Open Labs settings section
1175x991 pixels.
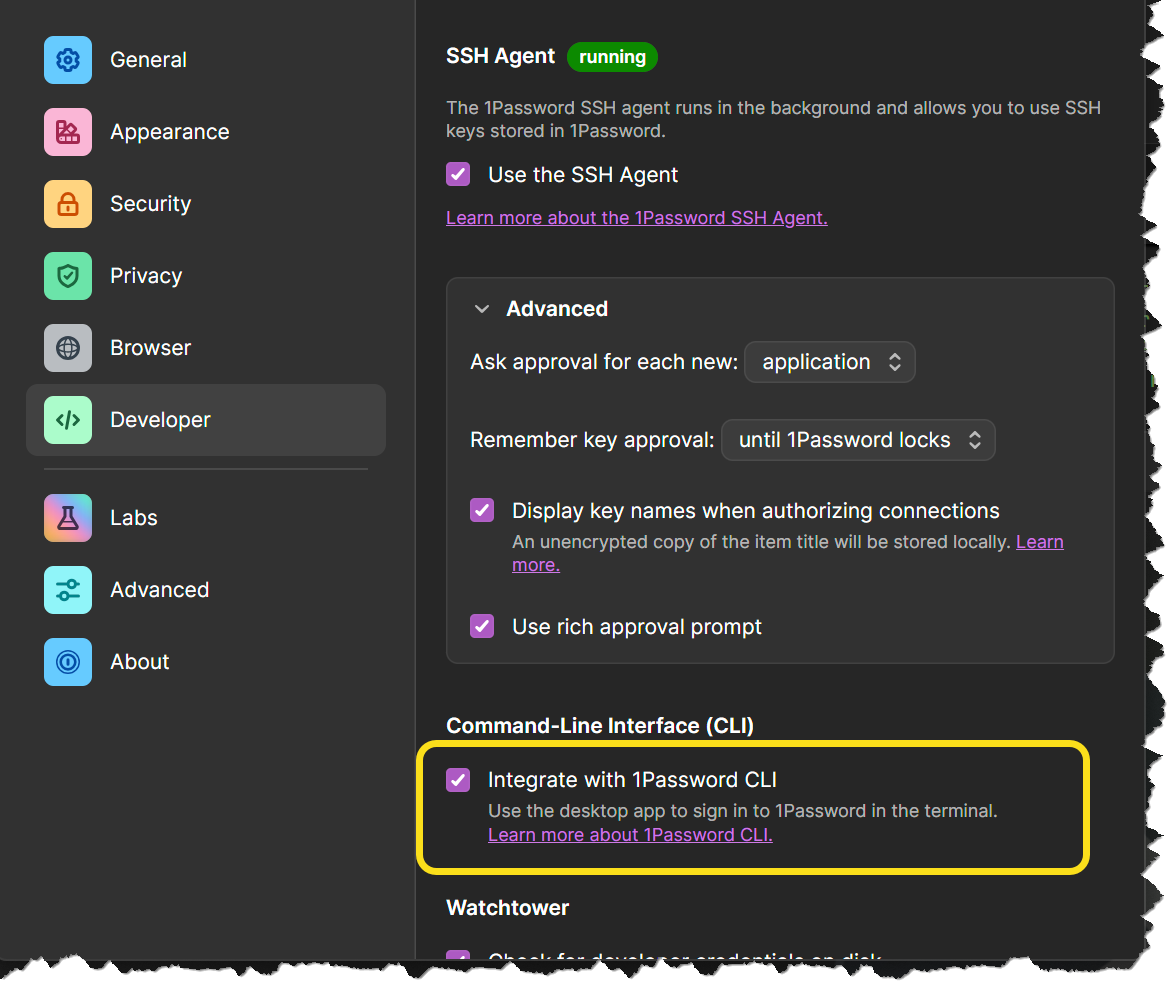[x=205, y=518]
